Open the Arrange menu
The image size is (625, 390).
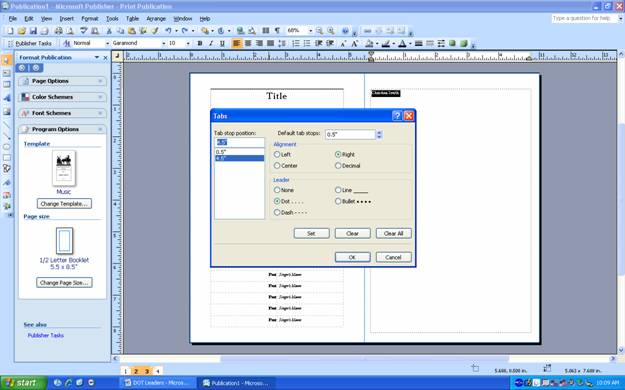156,19
